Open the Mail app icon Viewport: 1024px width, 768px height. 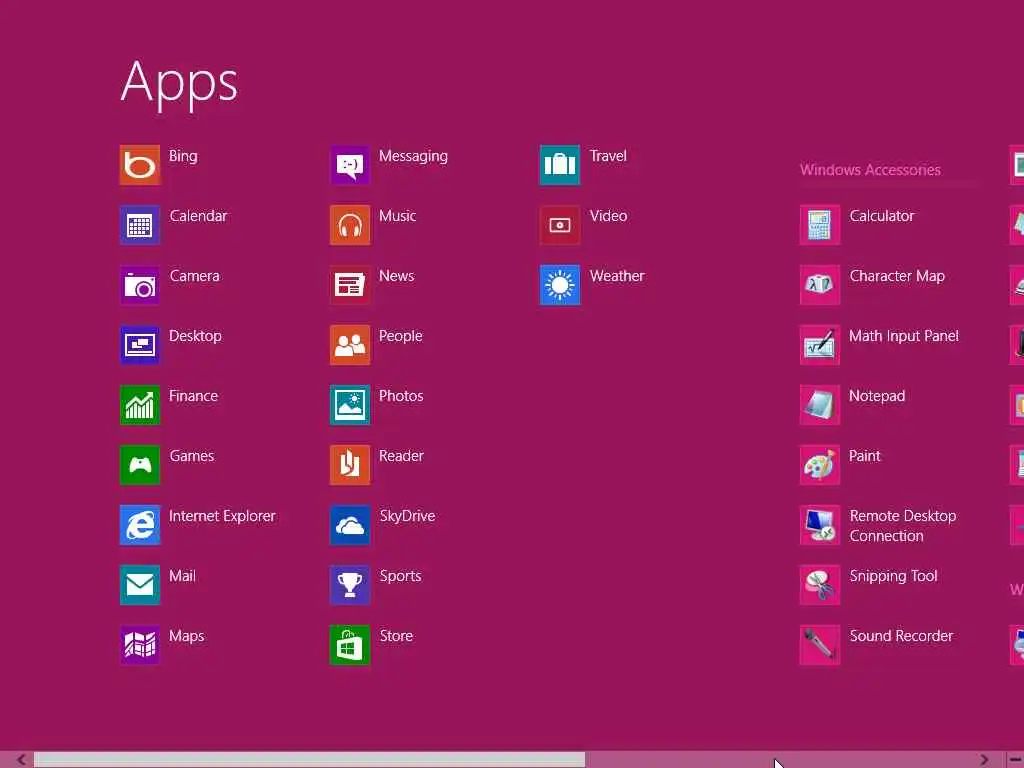click(140, 585)
